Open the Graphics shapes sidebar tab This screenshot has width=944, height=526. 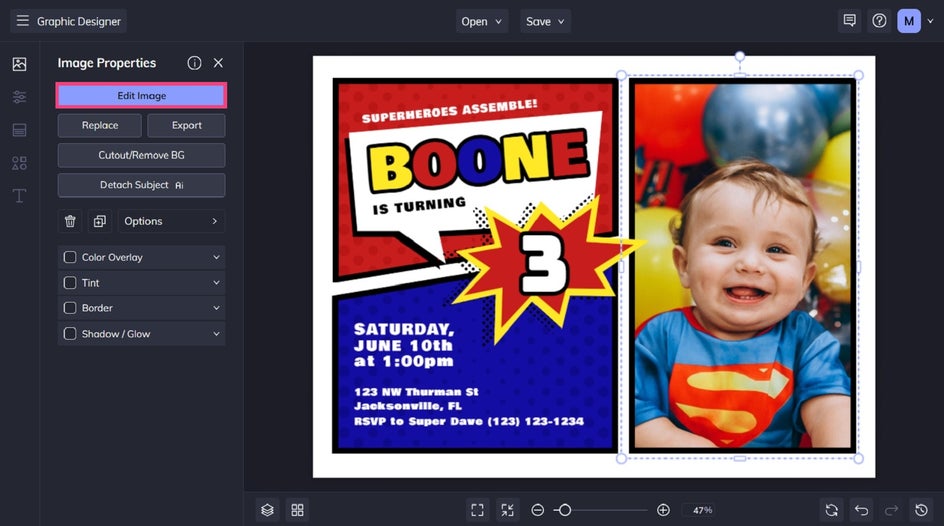(19, 163)
